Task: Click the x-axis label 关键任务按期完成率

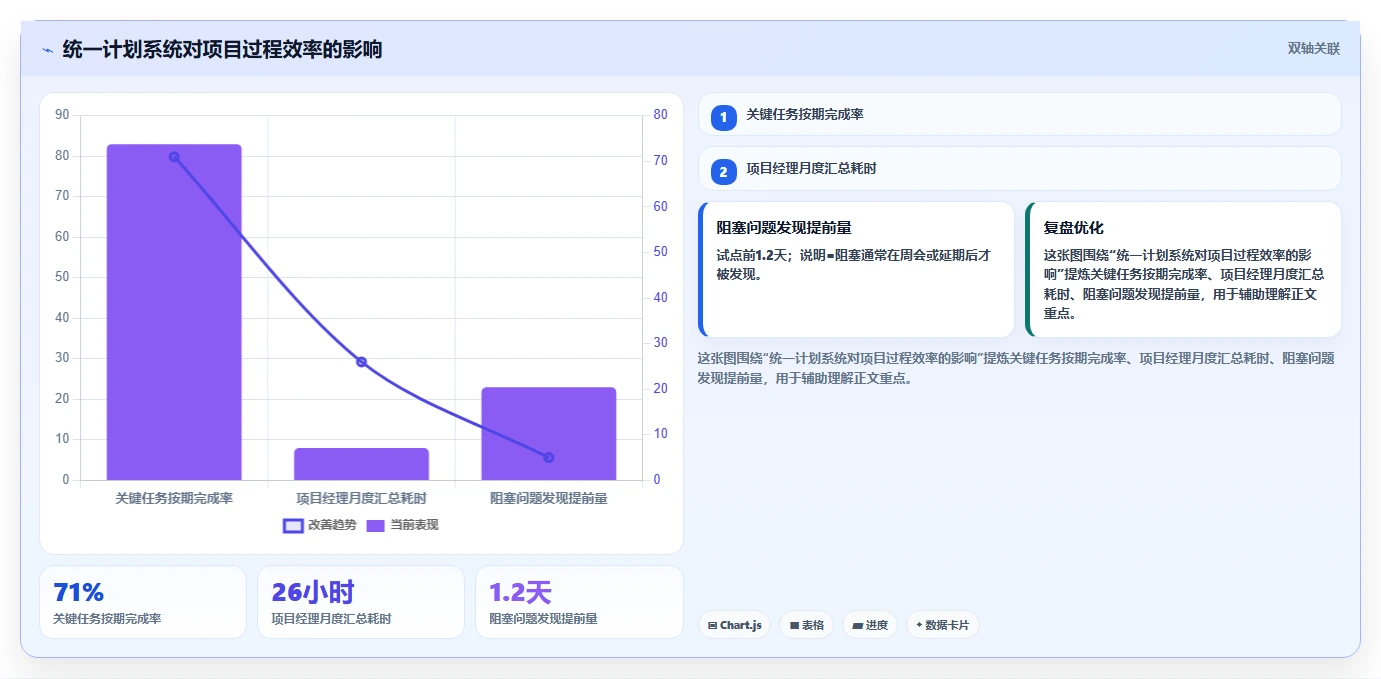Action: coord(174,498)
